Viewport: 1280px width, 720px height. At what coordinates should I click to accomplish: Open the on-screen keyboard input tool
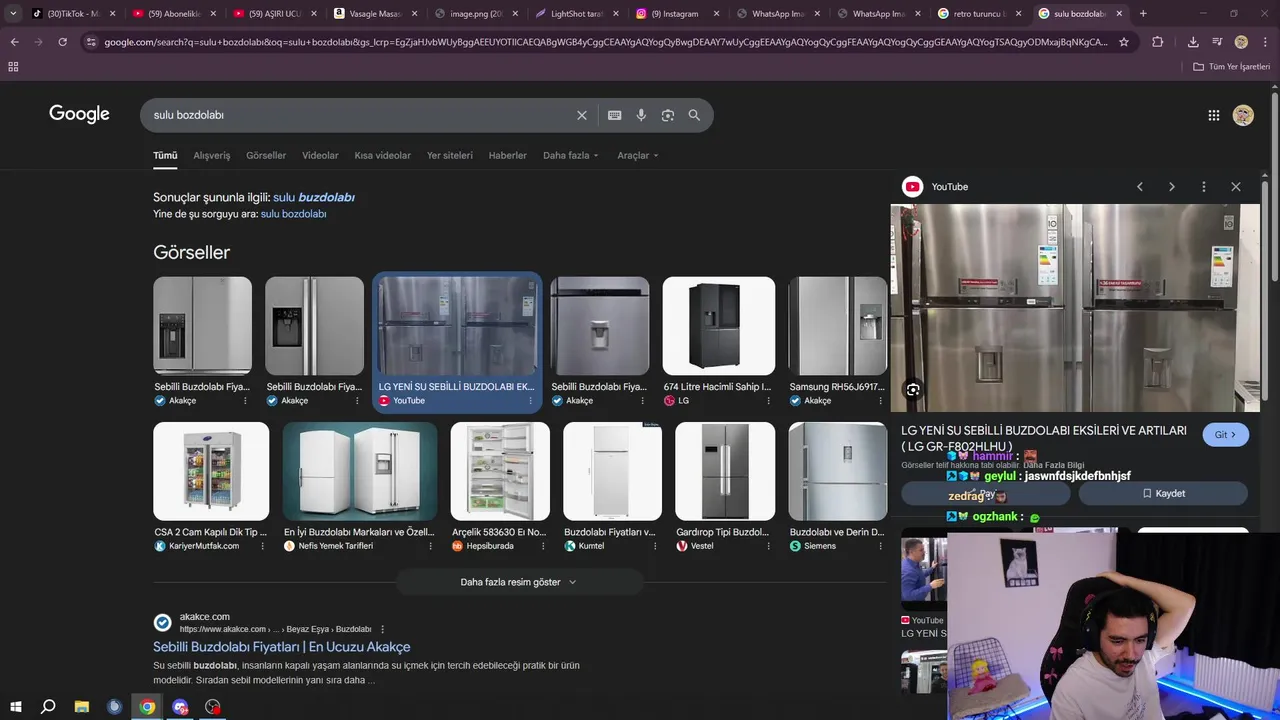point(615,115)
